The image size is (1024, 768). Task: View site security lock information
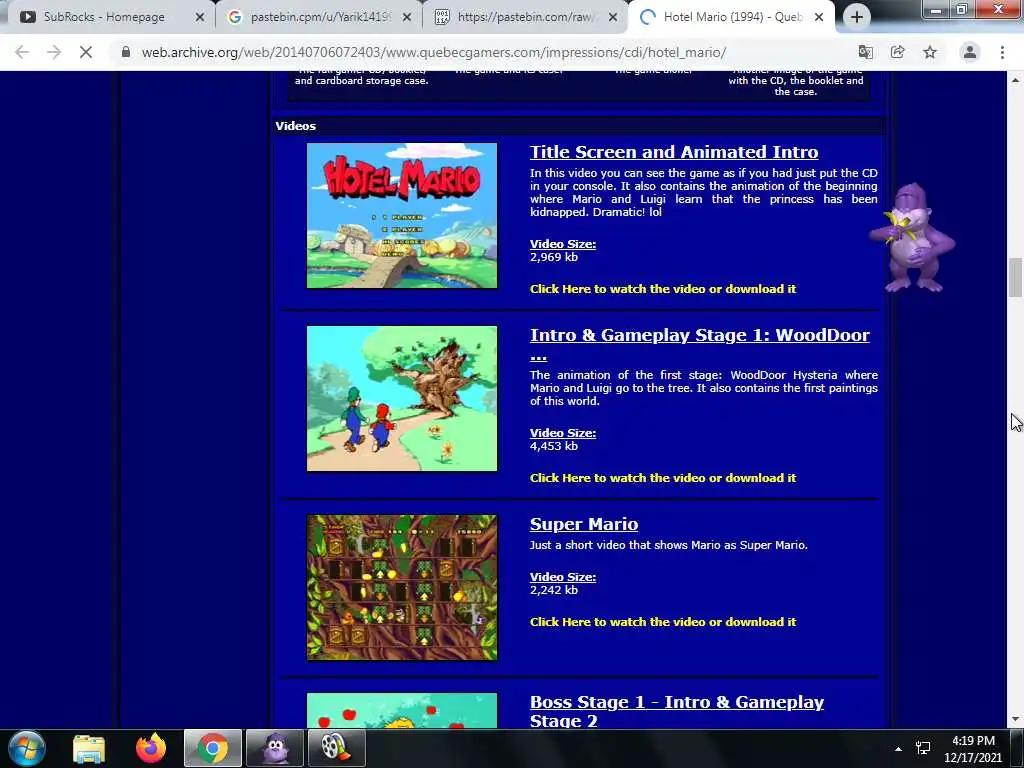click(126, 52)
